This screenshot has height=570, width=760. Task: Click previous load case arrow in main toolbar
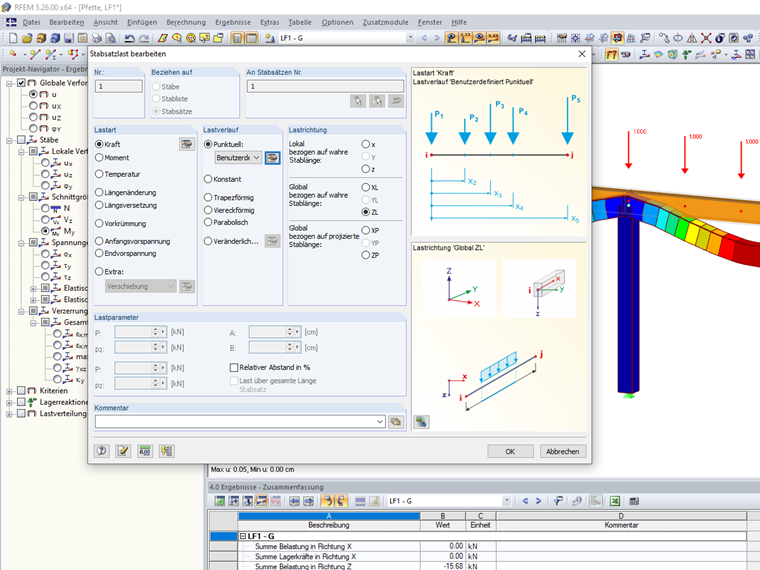click(424, 38)
